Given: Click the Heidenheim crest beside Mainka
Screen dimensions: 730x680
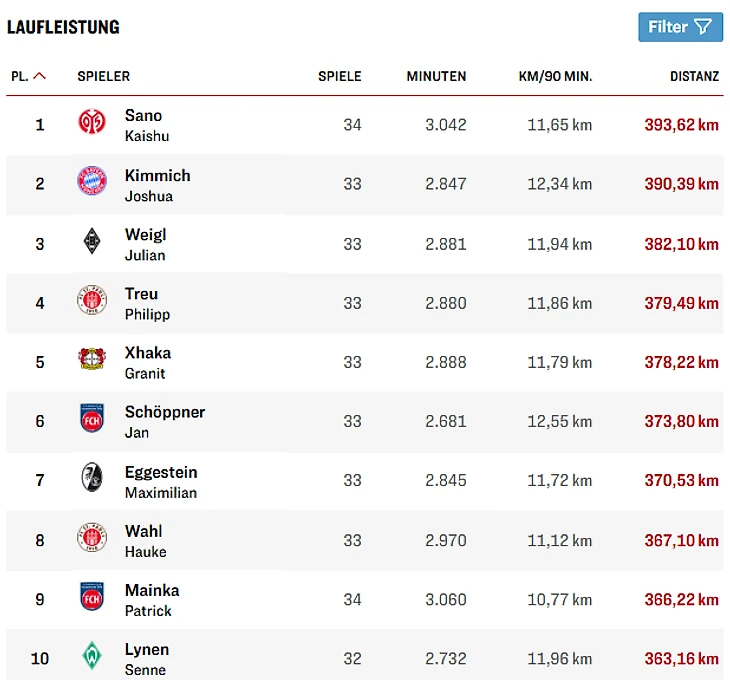Looking at the screenshot, I should [x=92, y=597].
